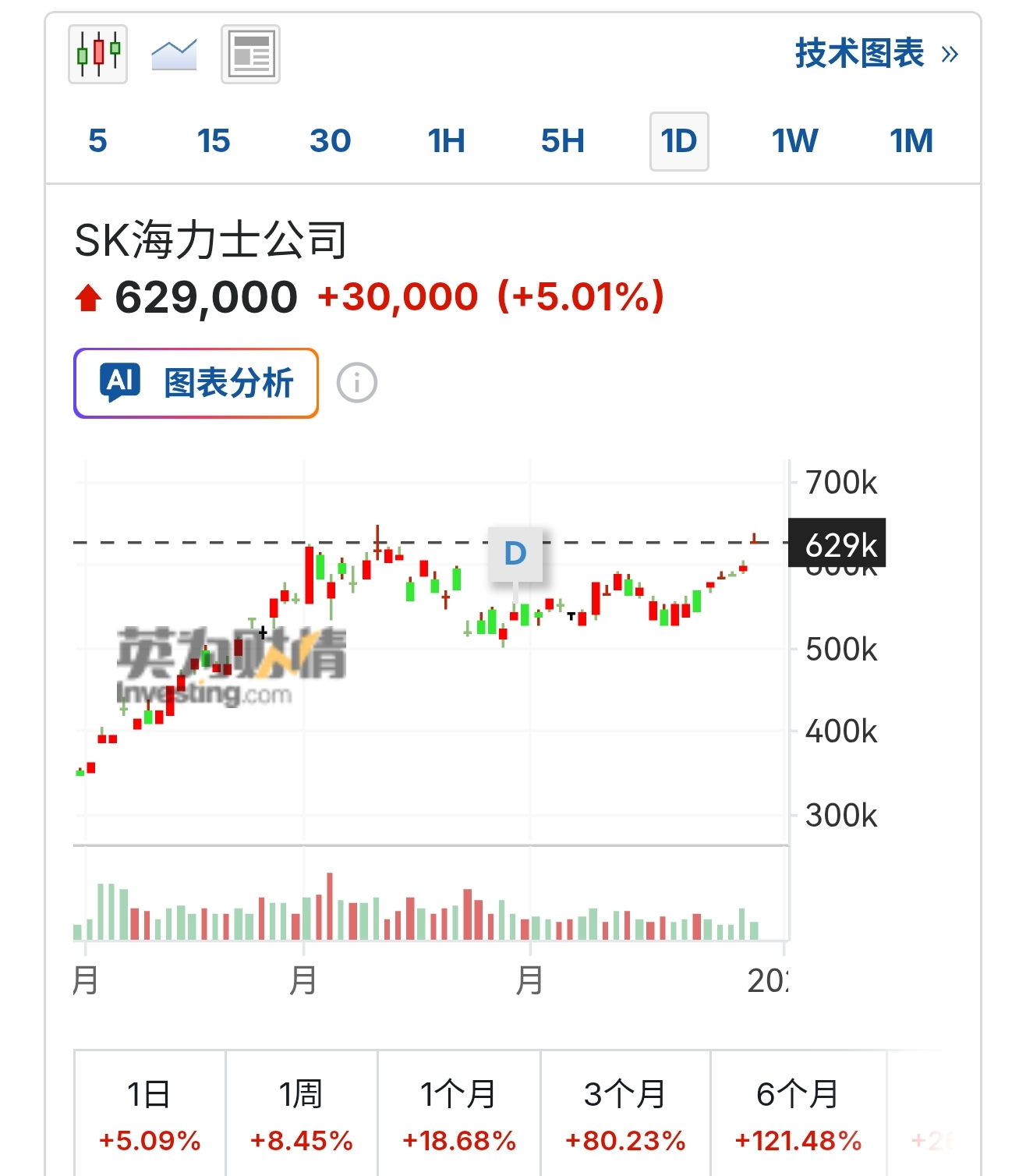Choose the 1H timeframe
Image resolution: width=1026 pixels, height=1176 pixels.
pyautogui.click(x=446, y=141)
